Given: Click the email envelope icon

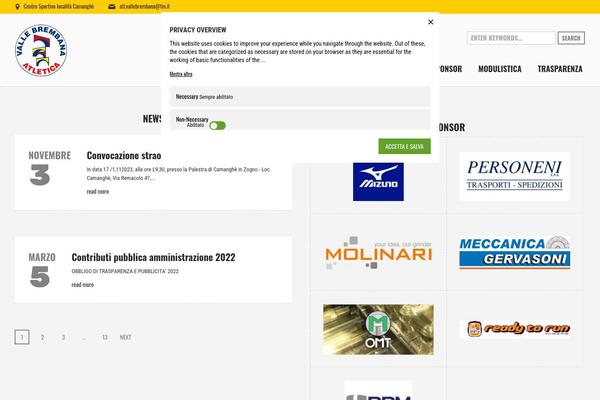Looking at the screenshot, I should (112, 7).
